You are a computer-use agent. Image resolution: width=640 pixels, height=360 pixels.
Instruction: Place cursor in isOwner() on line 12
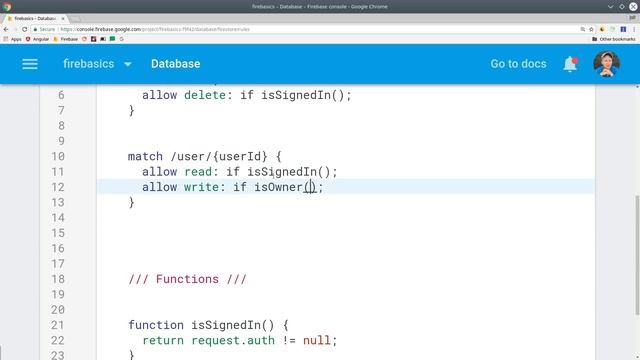[x=310, y=187]
